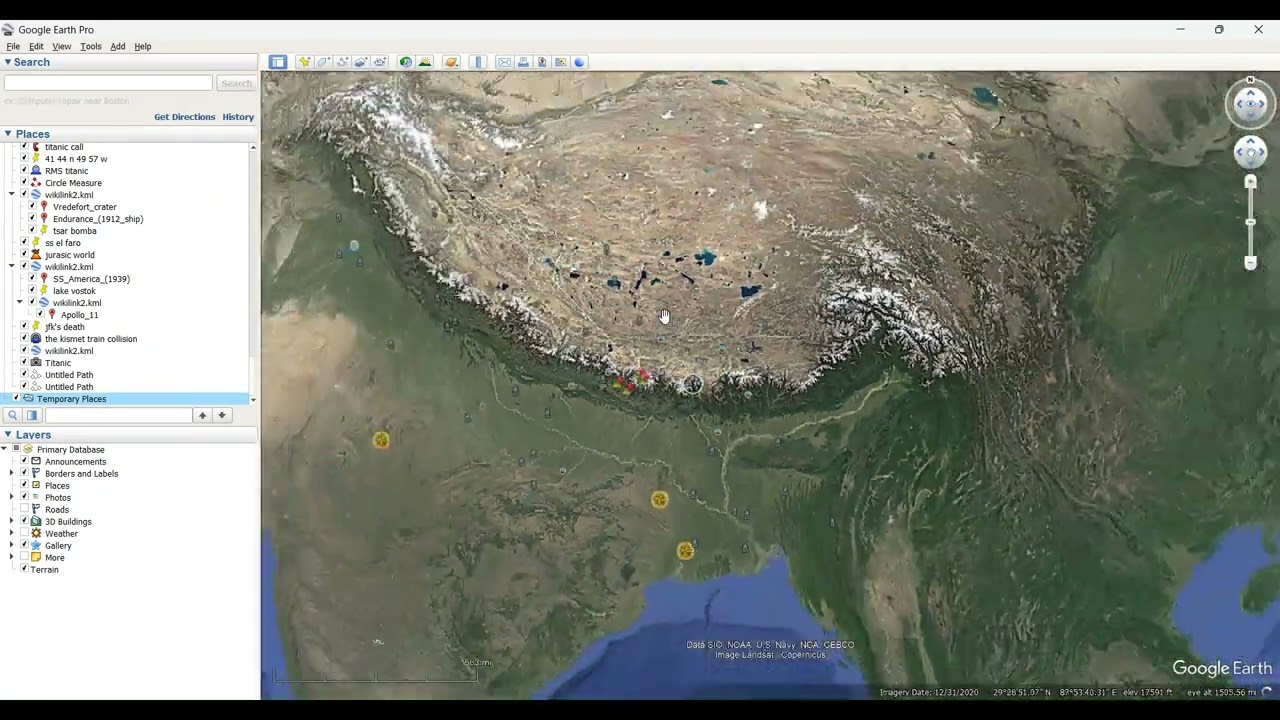Click inside the Search text field
Screen dimensions: 1280x720
(x=108, y=84)
